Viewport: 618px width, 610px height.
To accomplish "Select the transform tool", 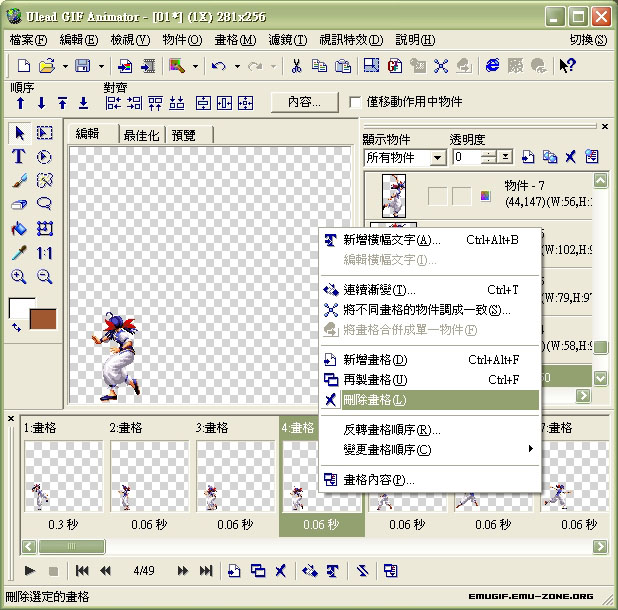I will [x=45, y=228].
